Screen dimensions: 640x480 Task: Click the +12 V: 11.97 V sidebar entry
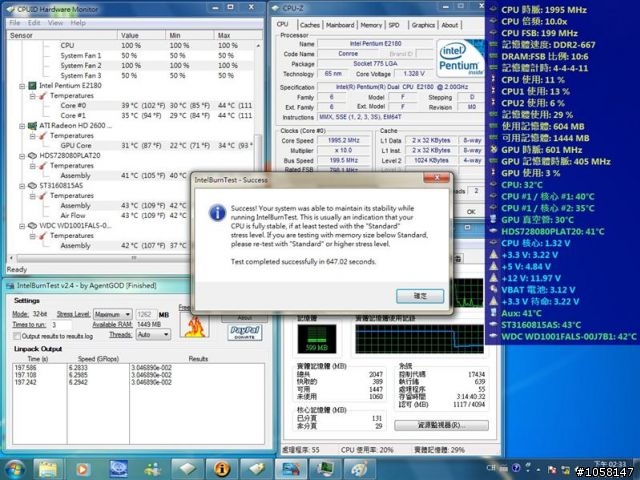tap(530, 278)
